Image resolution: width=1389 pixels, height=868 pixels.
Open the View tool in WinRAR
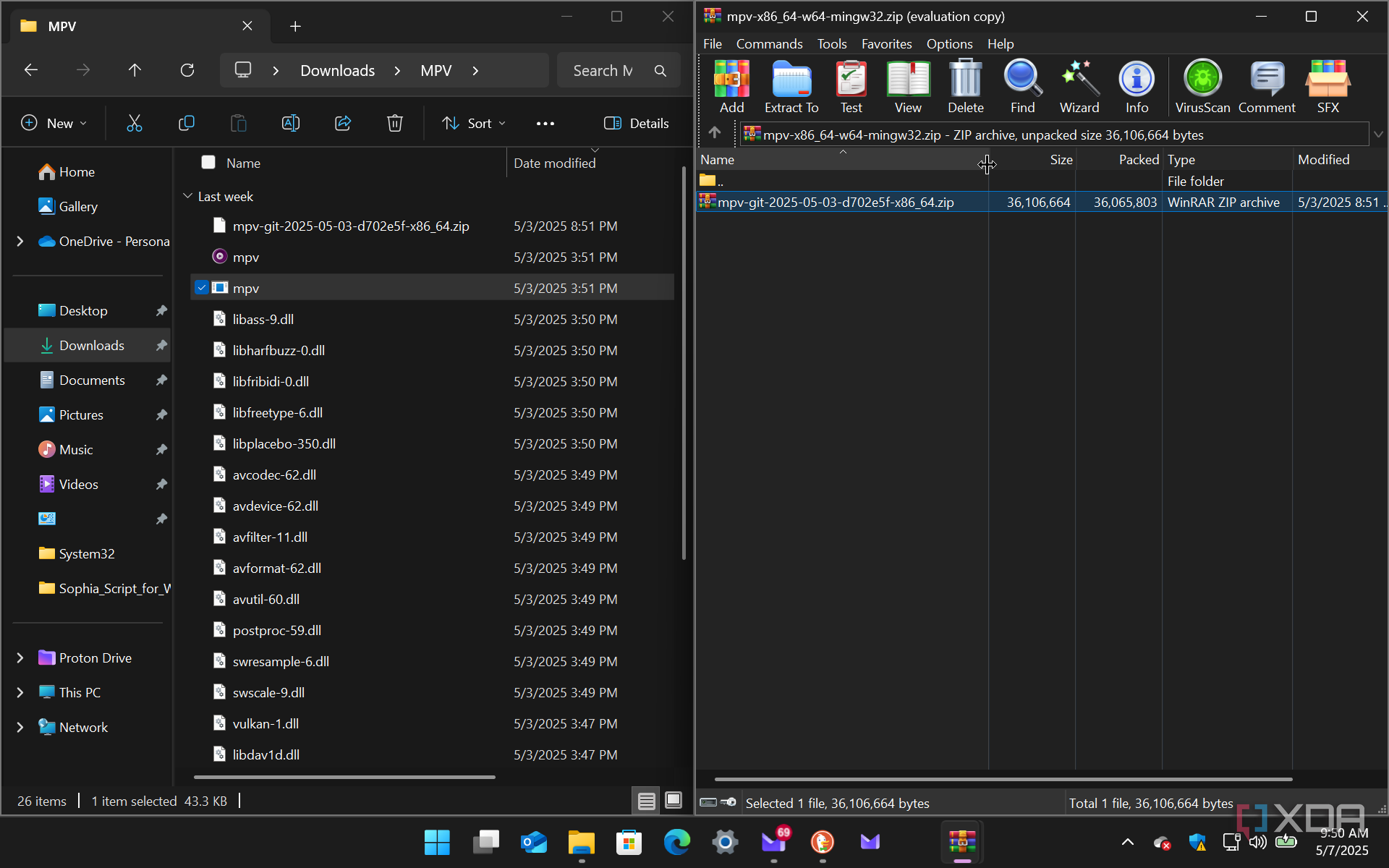click(x=908, y=86)
